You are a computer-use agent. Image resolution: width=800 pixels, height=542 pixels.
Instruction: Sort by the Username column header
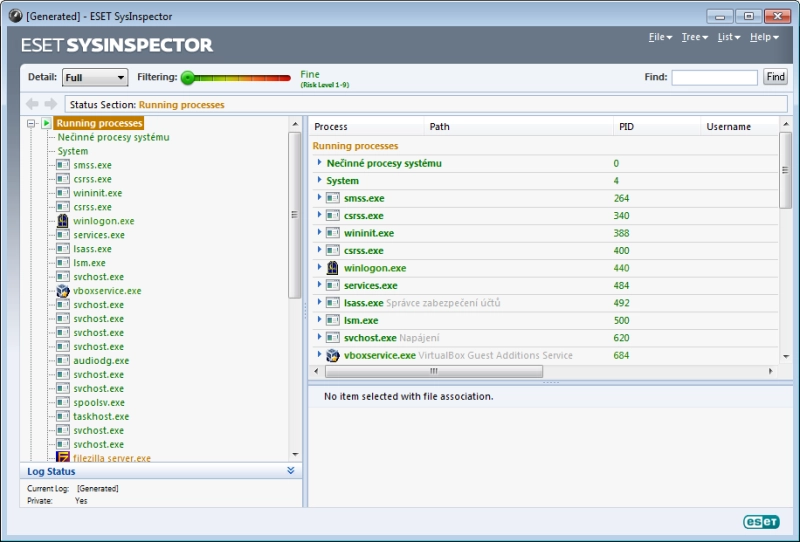[x=740, y=127]
